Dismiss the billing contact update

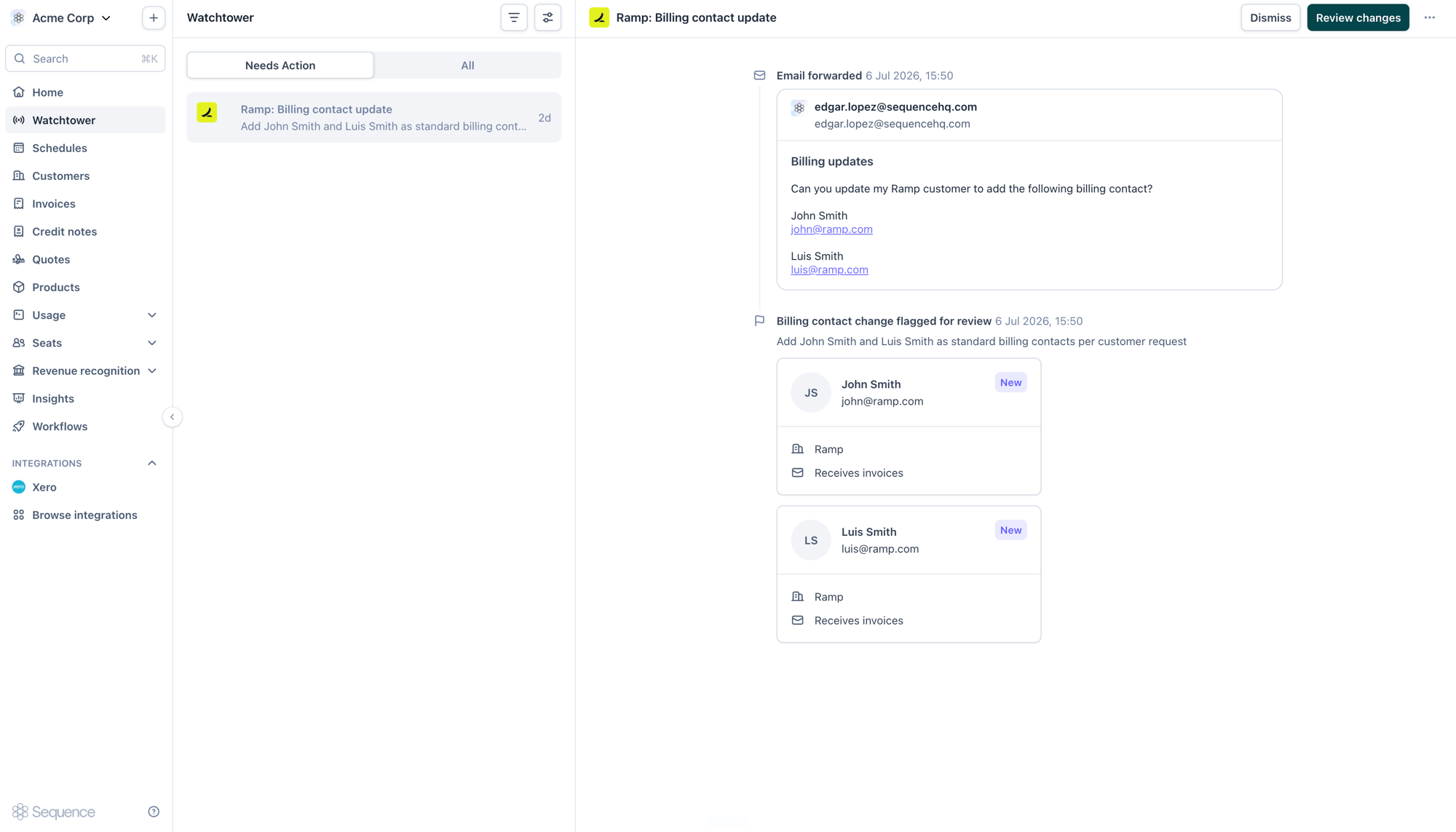coord(1270,17)
